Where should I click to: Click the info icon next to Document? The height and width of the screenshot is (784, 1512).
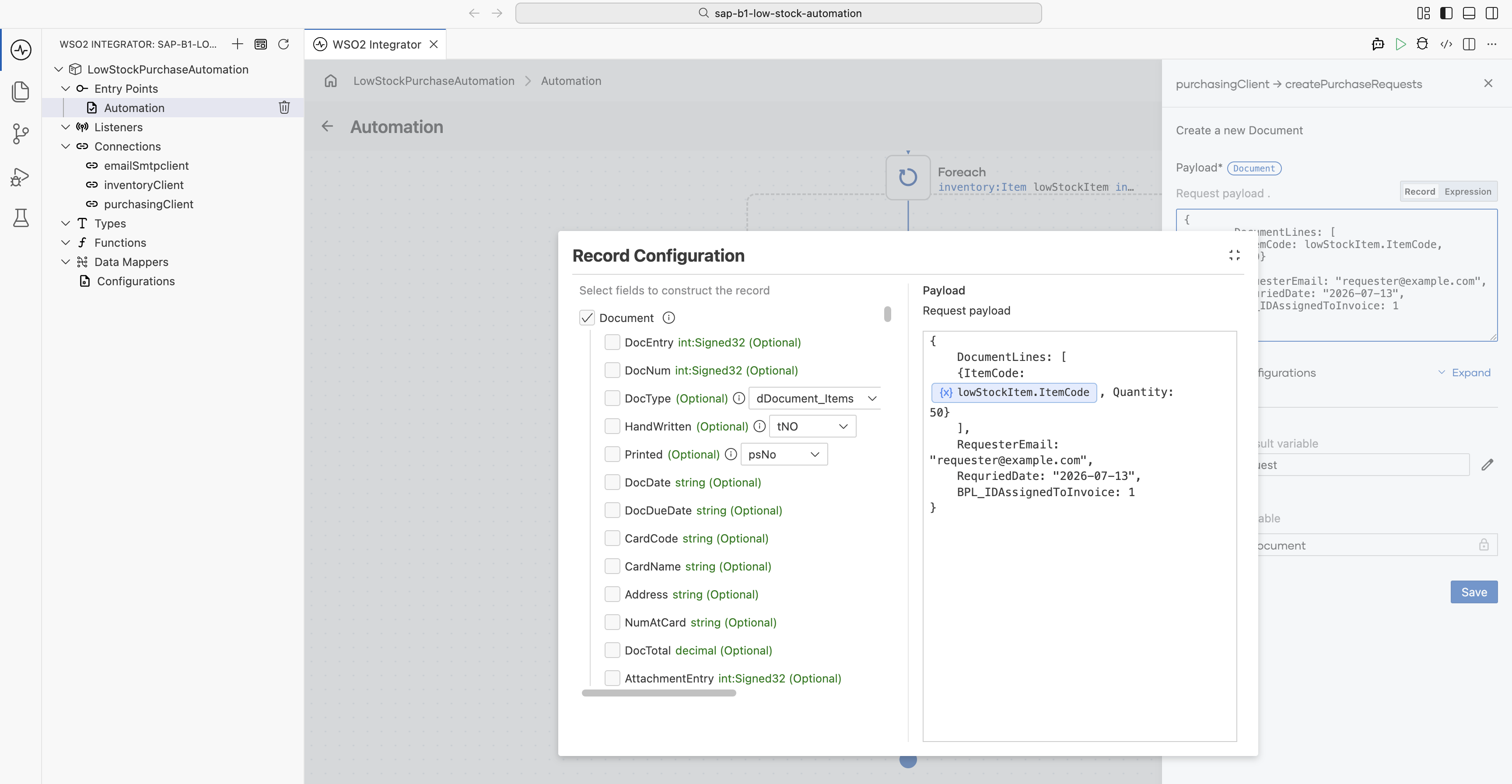(668, 318)
